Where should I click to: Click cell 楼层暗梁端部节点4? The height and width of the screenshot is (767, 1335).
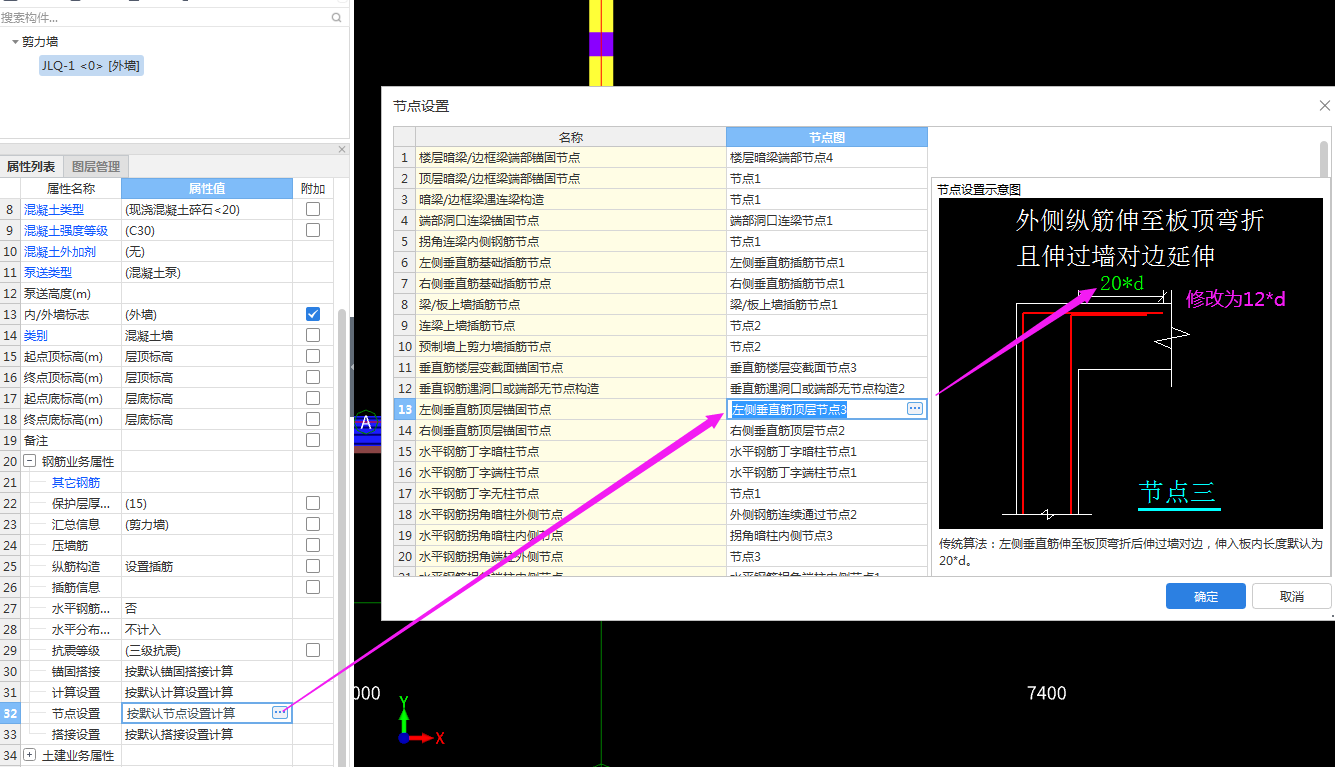click(x=827, y=157)
